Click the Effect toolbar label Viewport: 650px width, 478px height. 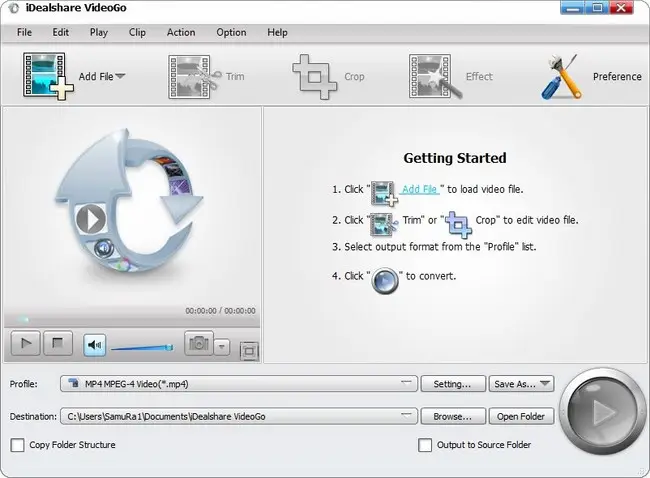[479, 77]
